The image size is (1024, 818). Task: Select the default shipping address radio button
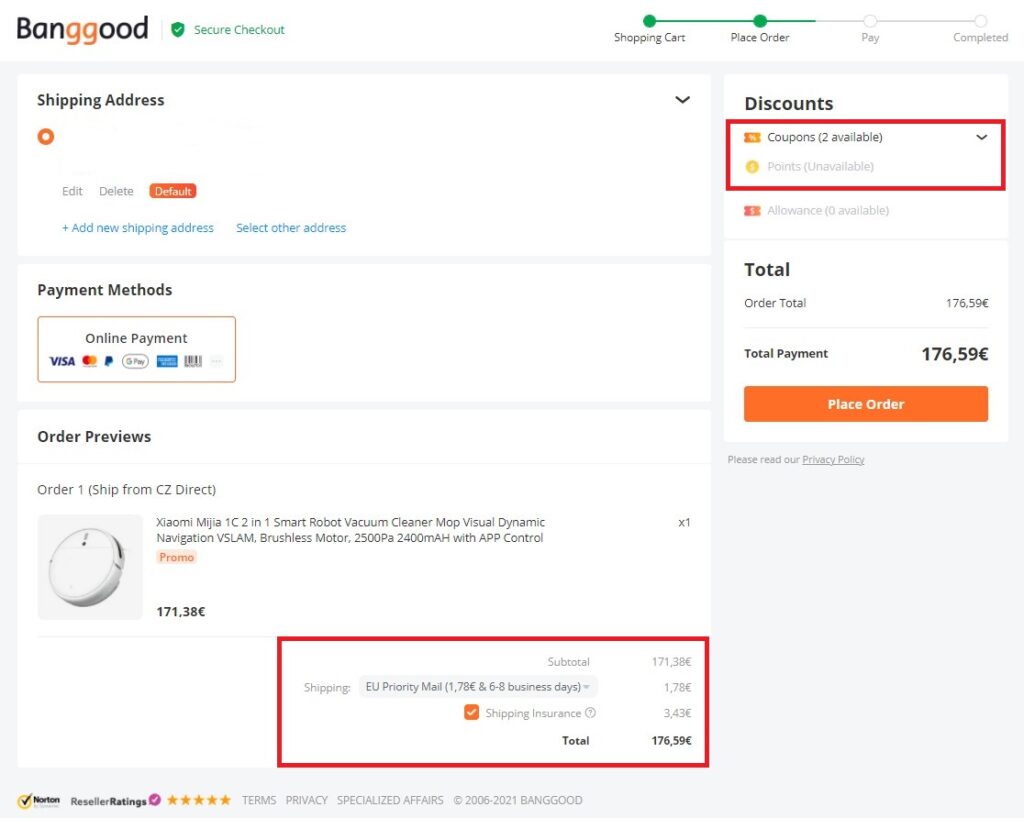pyautogui.click(x=46, y=136)
